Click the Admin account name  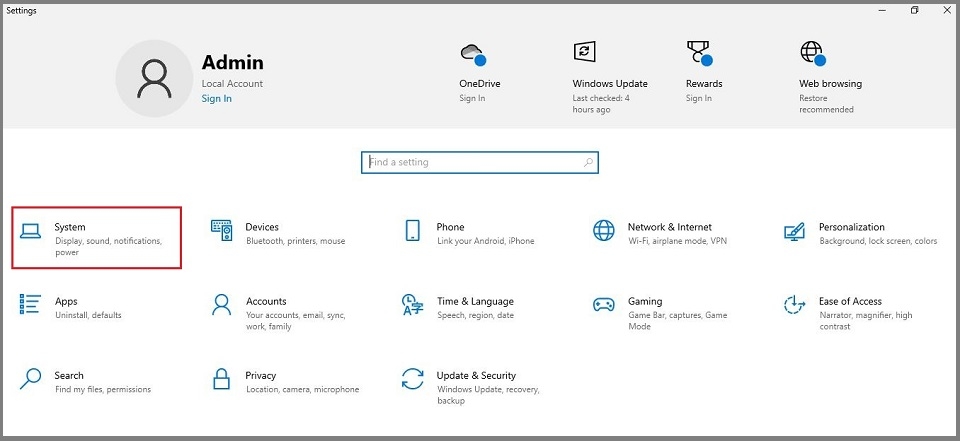(233, 62)
